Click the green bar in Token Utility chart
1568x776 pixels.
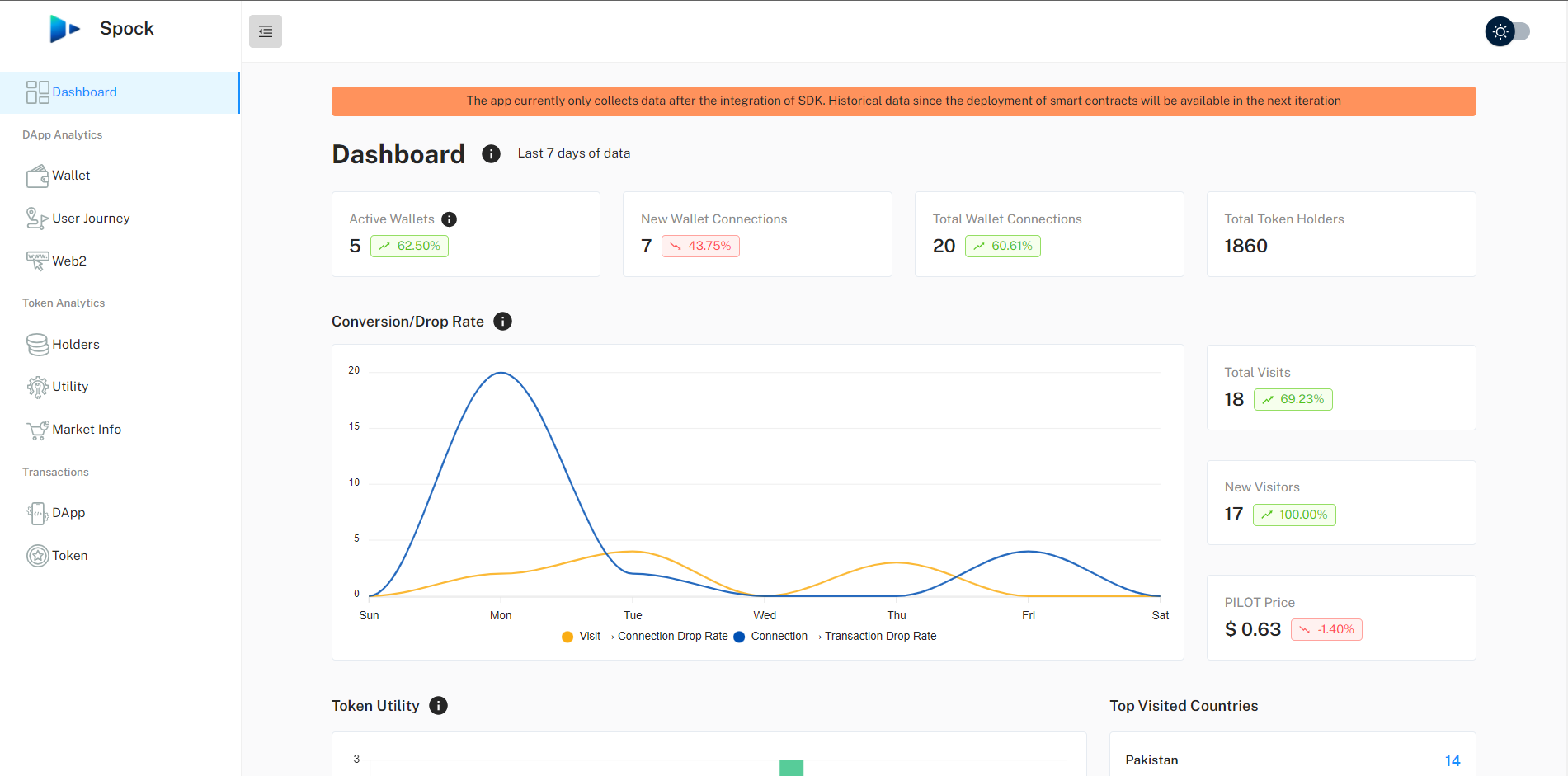click(791, 768)
